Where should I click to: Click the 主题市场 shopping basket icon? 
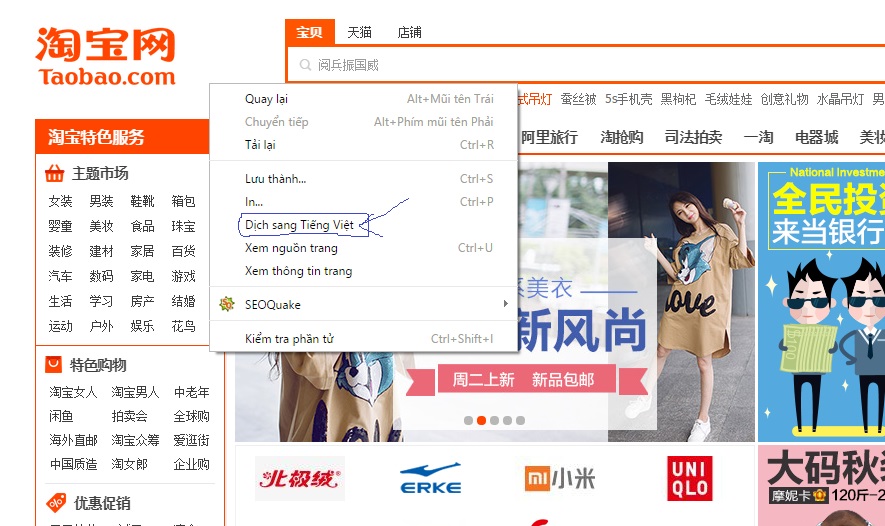[54, 173]
